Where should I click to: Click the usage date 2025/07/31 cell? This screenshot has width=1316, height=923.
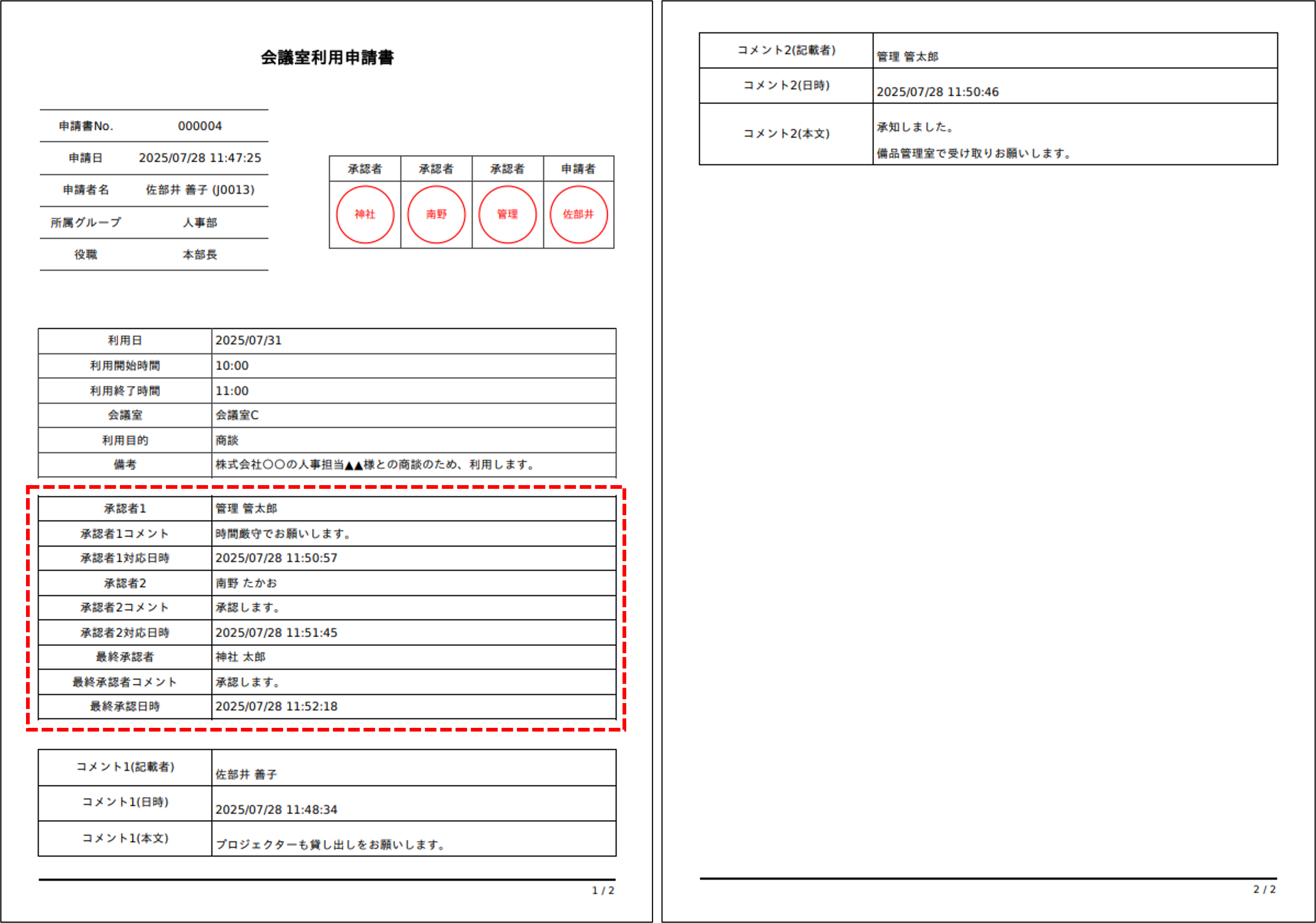point(248,341)
